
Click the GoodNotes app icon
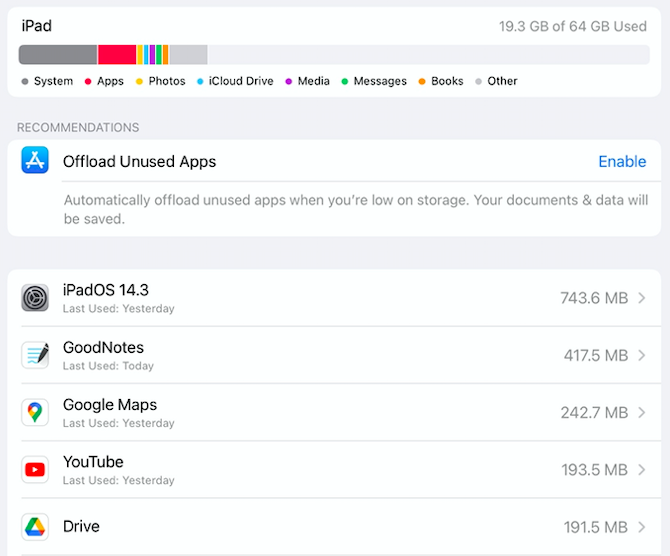point(35,355)
